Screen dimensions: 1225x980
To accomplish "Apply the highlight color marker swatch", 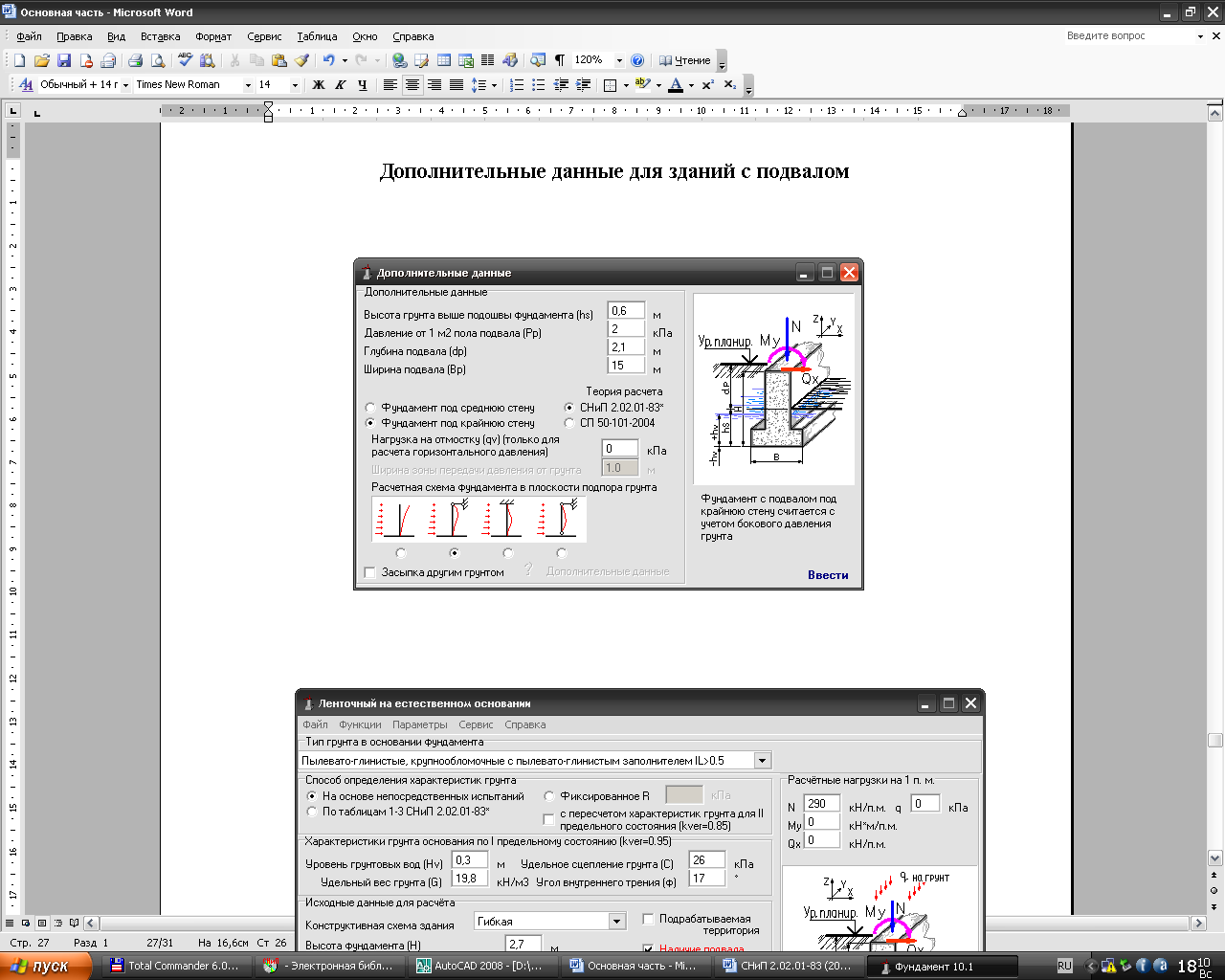I will coord(642,84).
